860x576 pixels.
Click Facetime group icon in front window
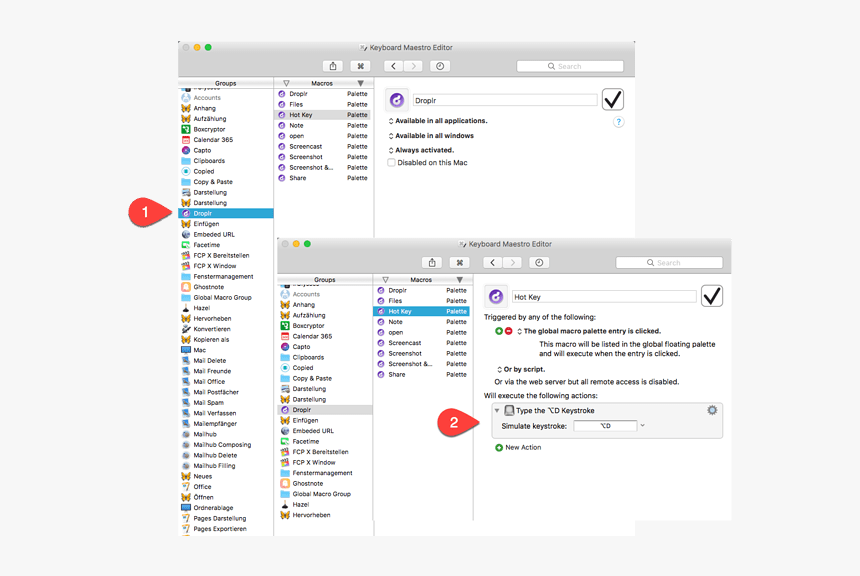pos(285,441)
